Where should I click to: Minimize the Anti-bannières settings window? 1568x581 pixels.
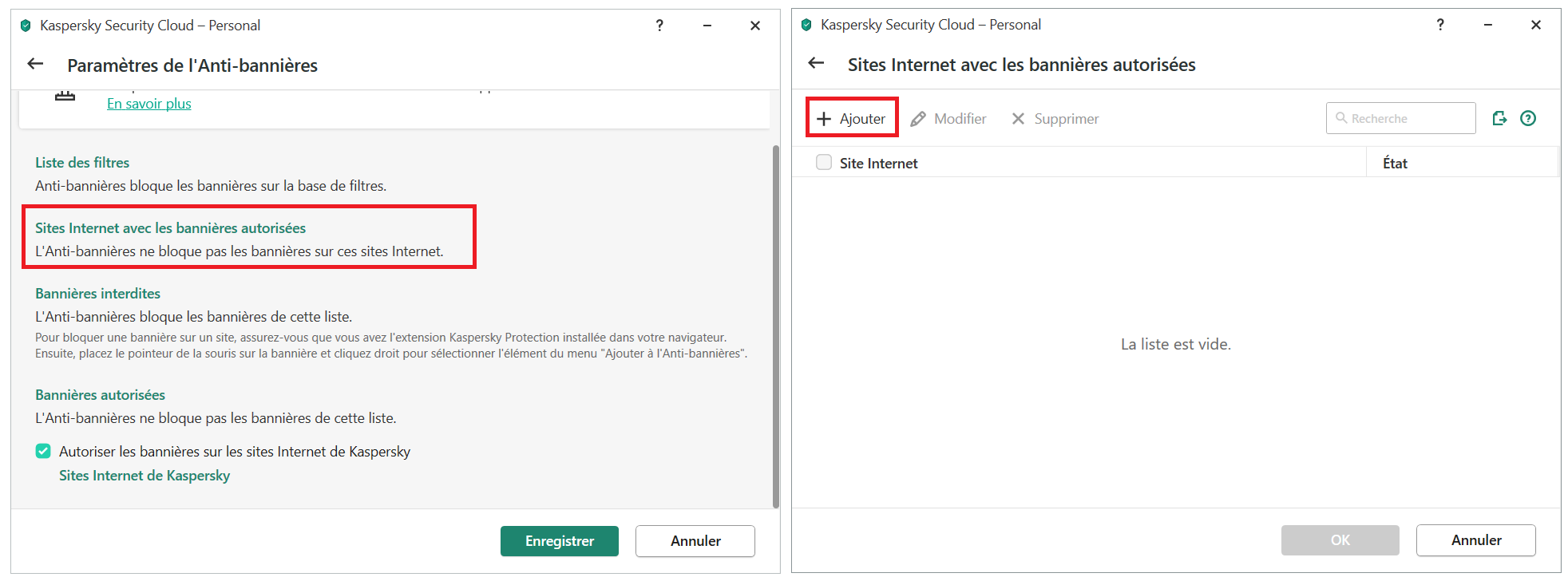coord(707,26)
